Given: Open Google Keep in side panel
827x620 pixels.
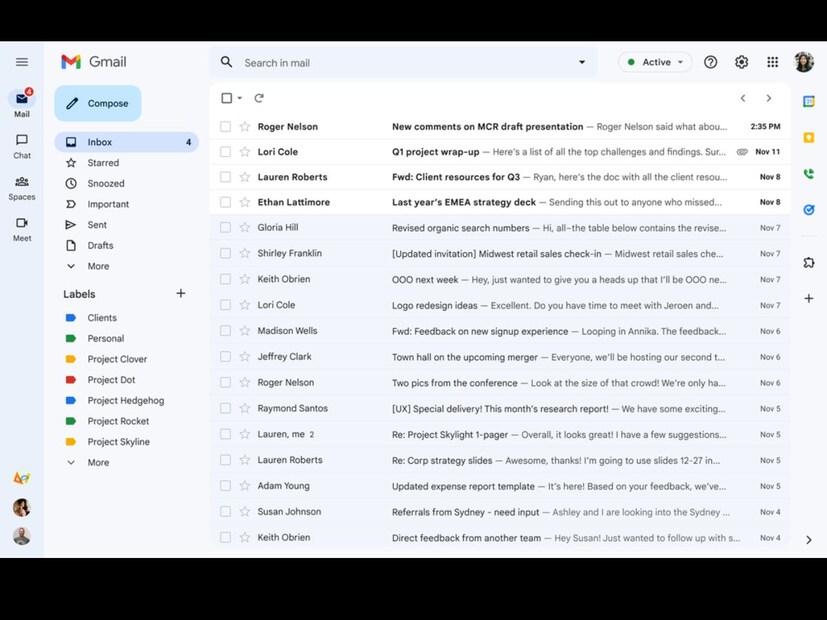Looking at the screenshot, I should [808, 137].
